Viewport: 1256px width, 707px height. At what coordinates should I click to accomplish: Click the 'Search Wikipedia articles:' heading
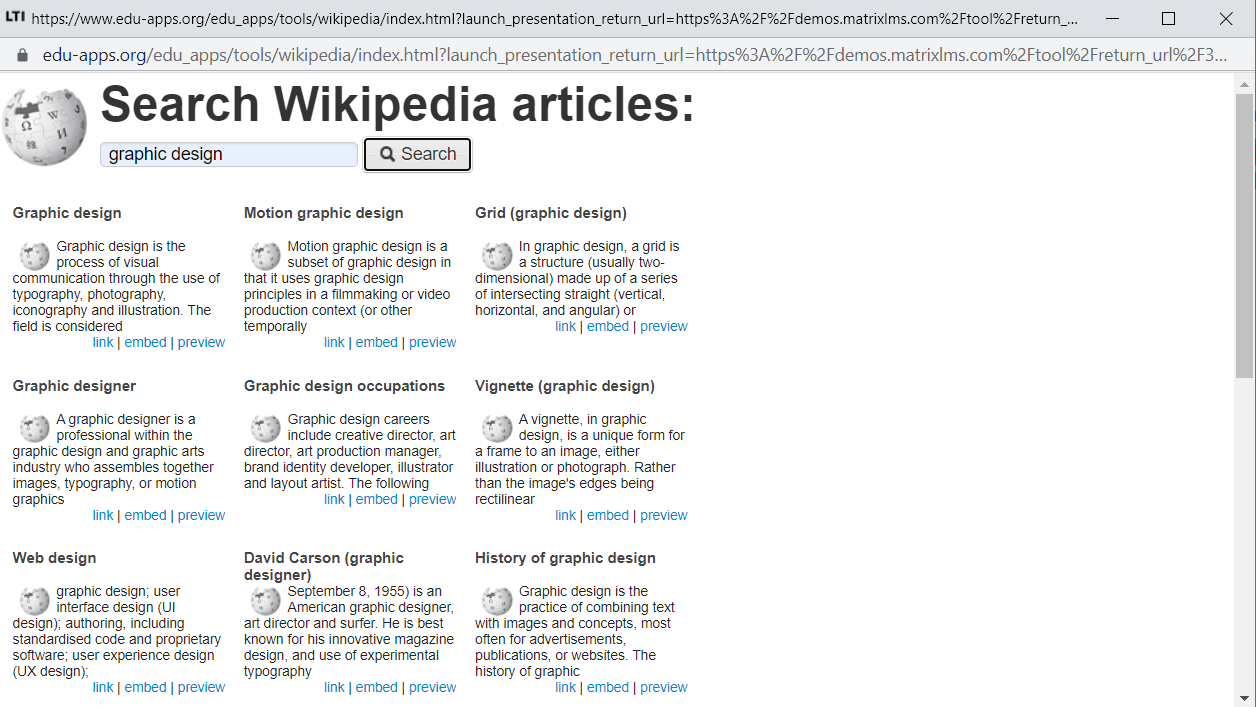click(397, 104)
